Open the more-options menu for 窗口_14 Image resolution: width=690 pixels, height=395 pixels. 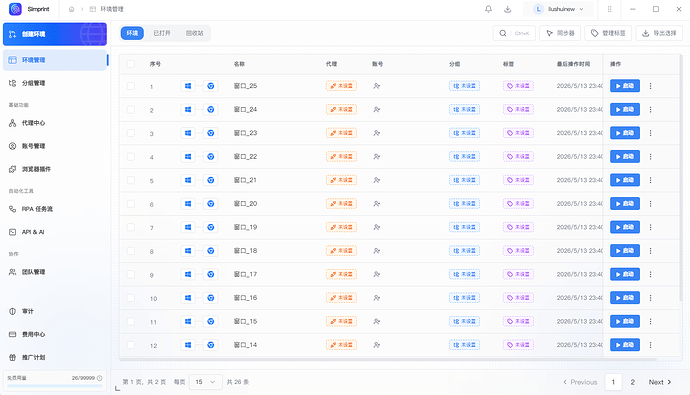650,345
